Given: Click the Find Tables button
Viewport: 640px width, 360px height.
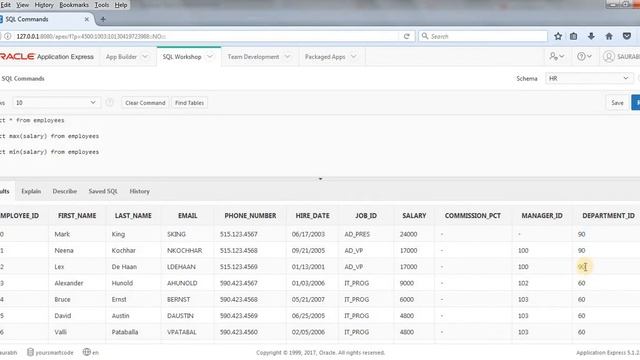Looking at the screenshot, I should (x=189, y=103).
